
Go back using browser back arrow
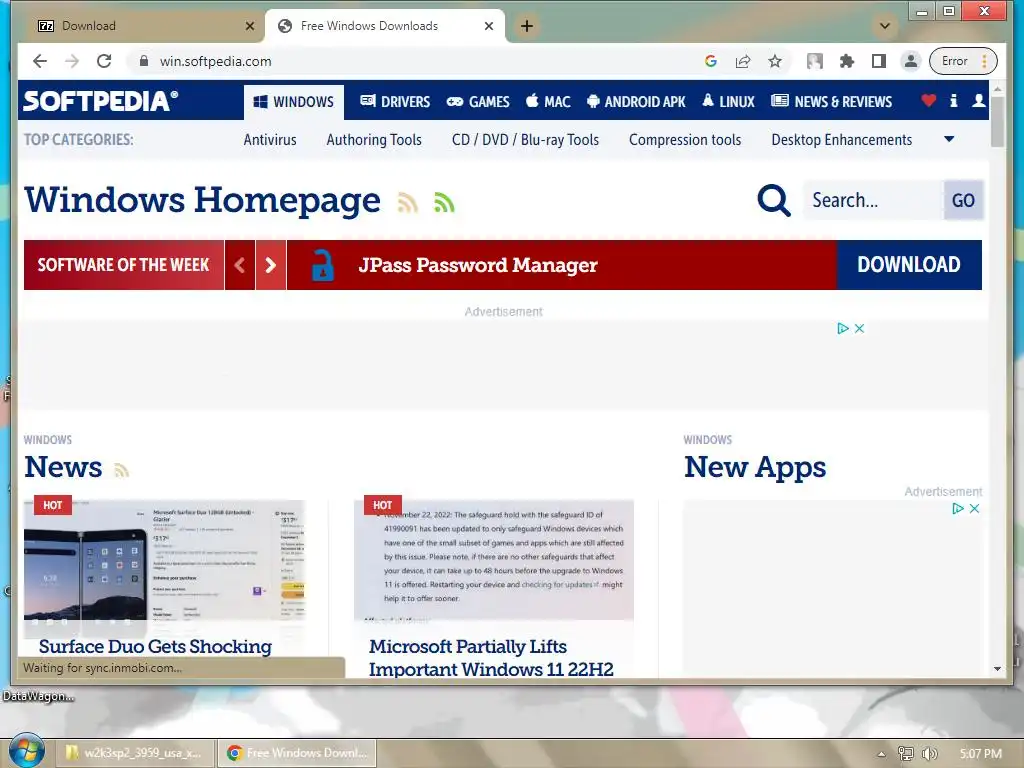click(40, 61)
